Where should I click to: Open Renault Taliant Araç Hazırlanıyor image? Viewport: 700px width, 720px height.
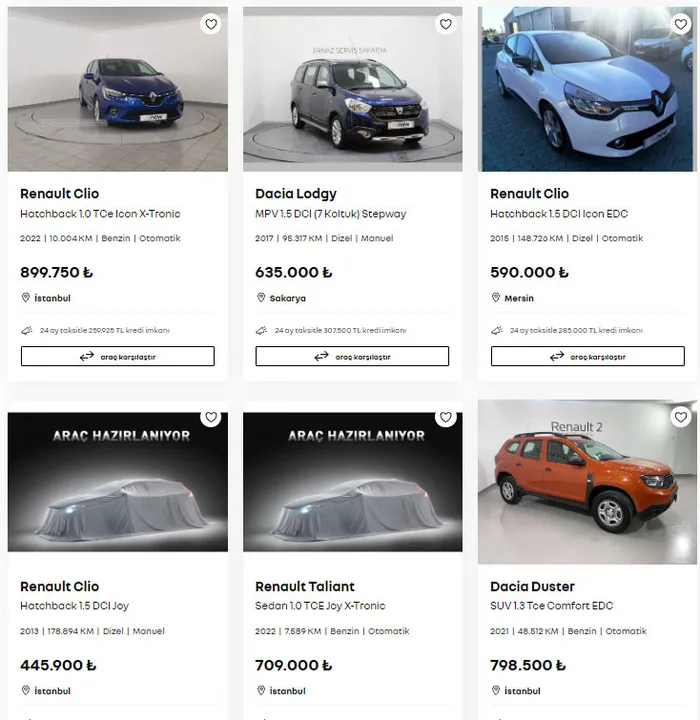353,482
